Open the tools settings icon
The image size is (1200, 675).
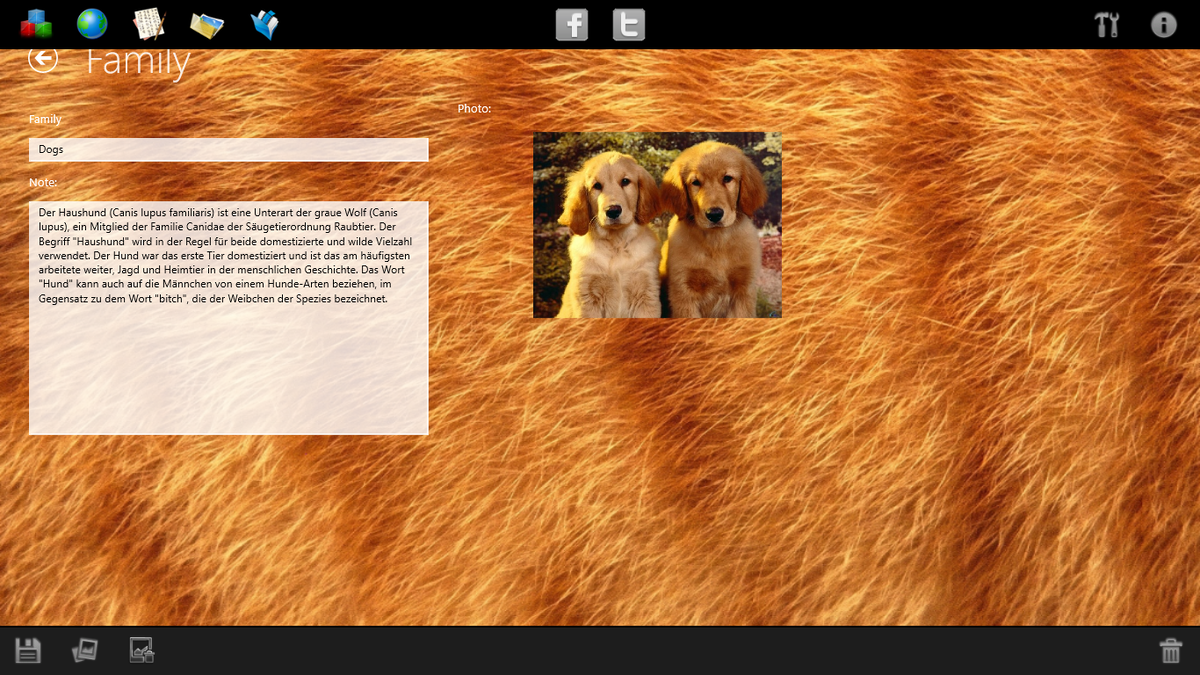[1107, 25]
